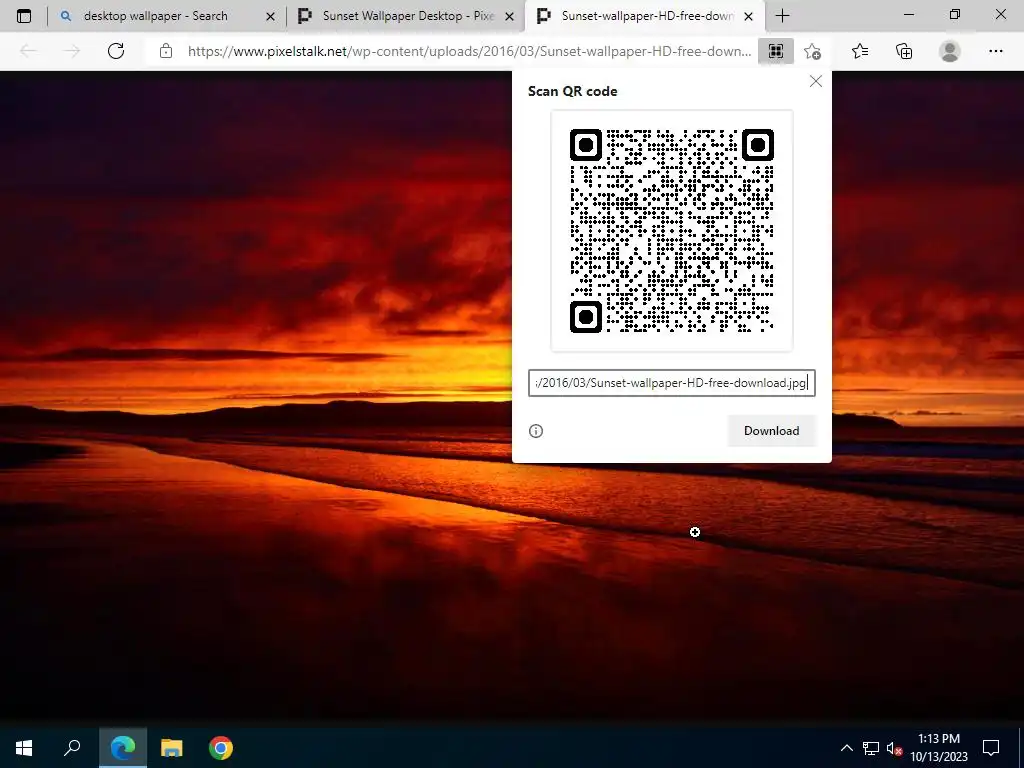The width and height of the screenshot is (1024, 768).
Task: Click the pixelstalk.net URL in address bar
Action: pos(469,51)
